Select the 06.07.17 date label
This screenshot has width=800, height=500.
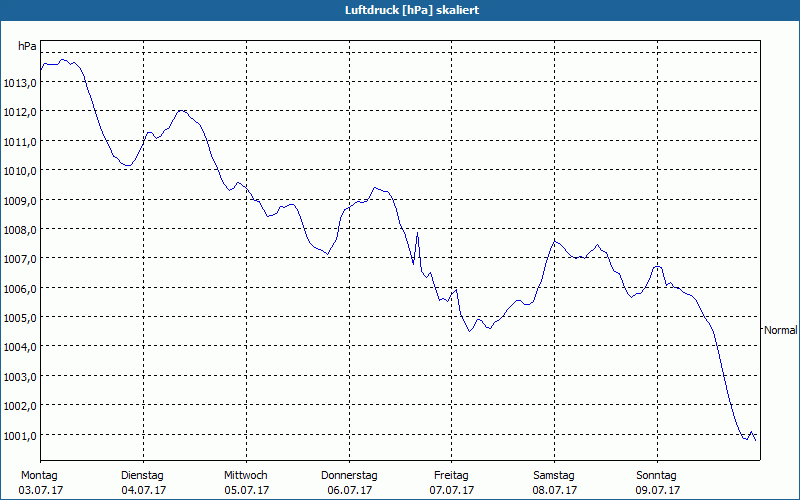[349, 490]
